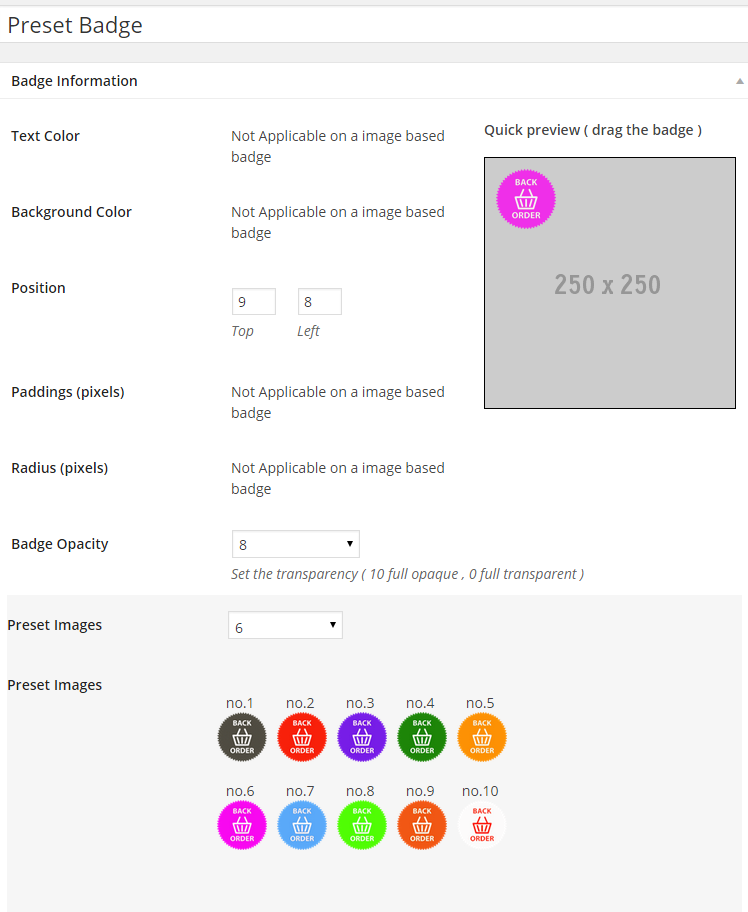This screenshot has height=912, width=748.
Task: Click the Badge Opacity label
Action: [x=60, y=544]
